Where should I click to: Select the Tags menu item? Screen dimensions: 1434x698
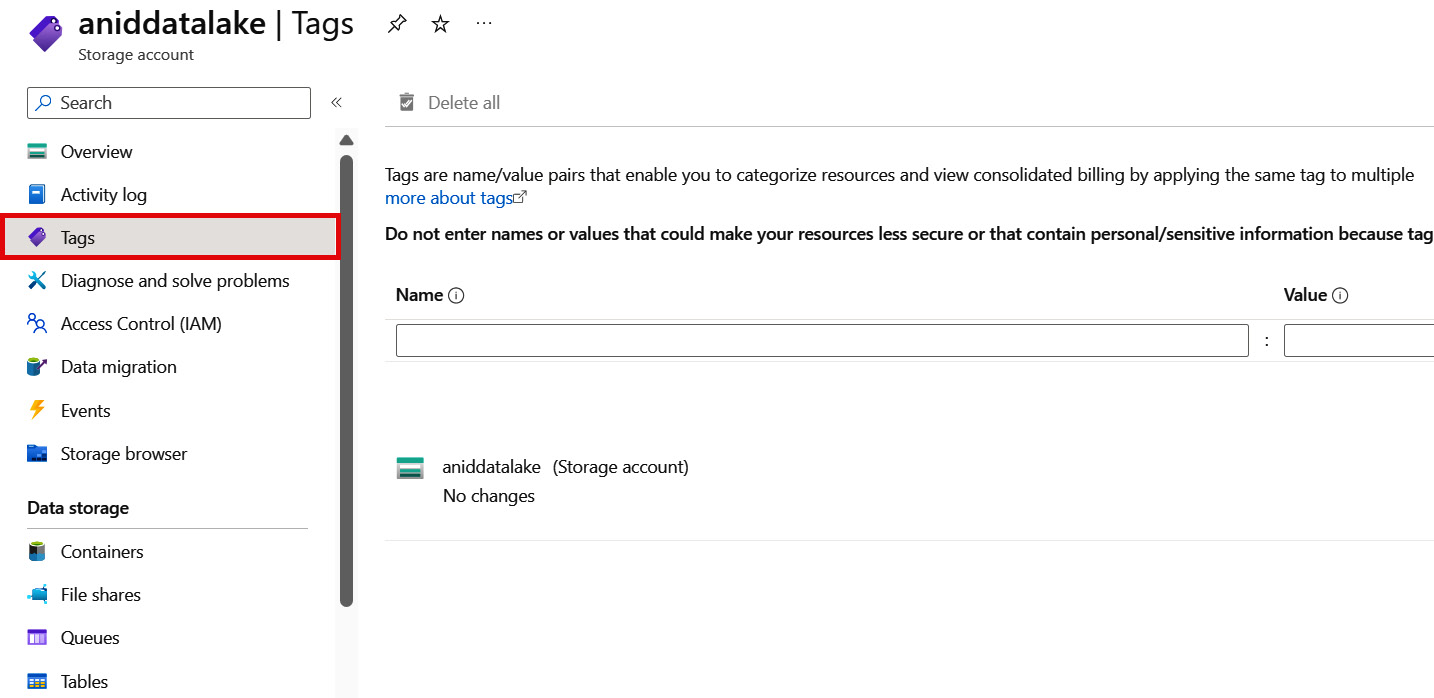click(x=78, y=238)
